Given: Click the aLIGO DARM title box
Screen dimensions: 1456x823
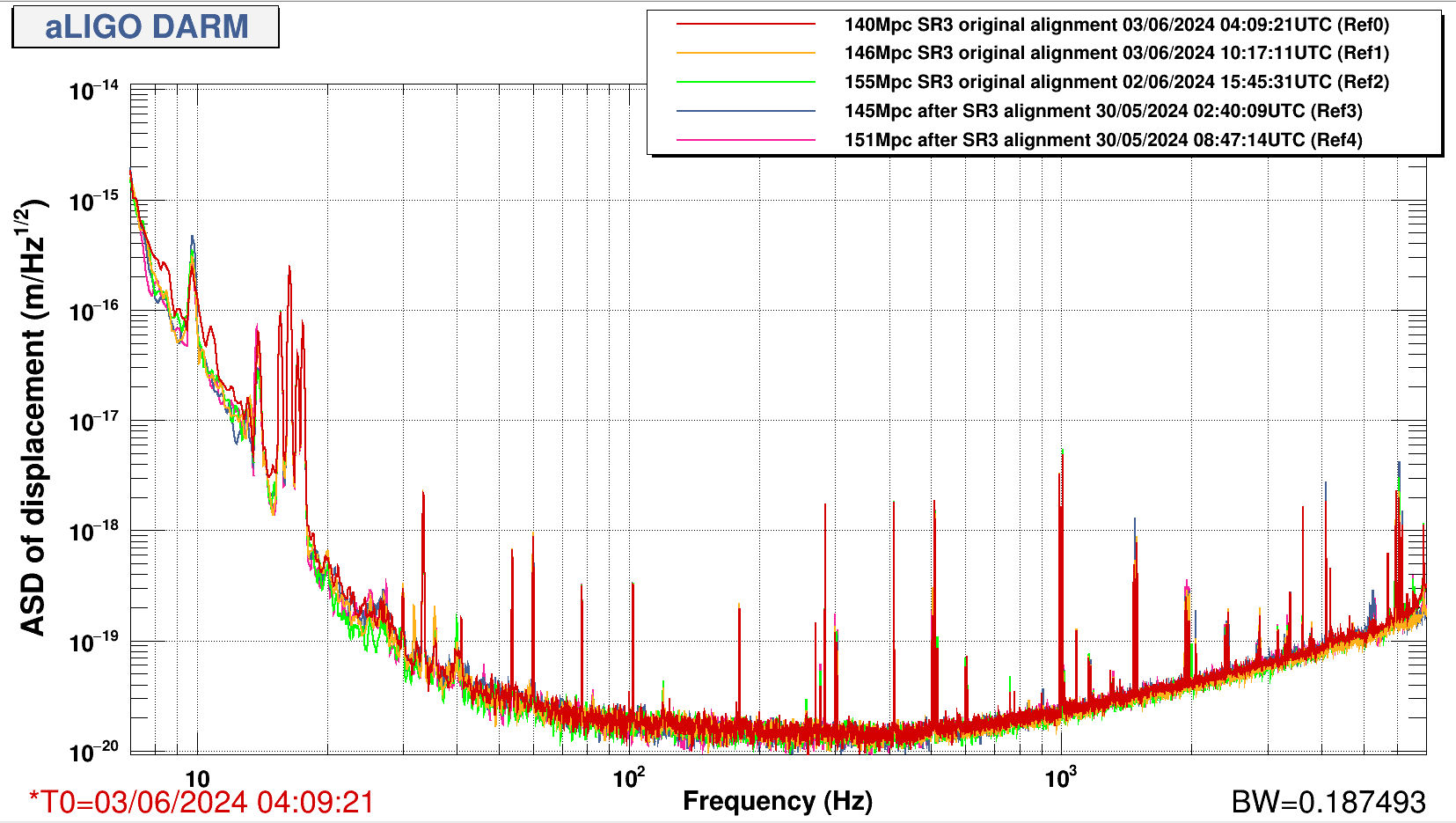Looking at the screenshot, I should [146, 26].
